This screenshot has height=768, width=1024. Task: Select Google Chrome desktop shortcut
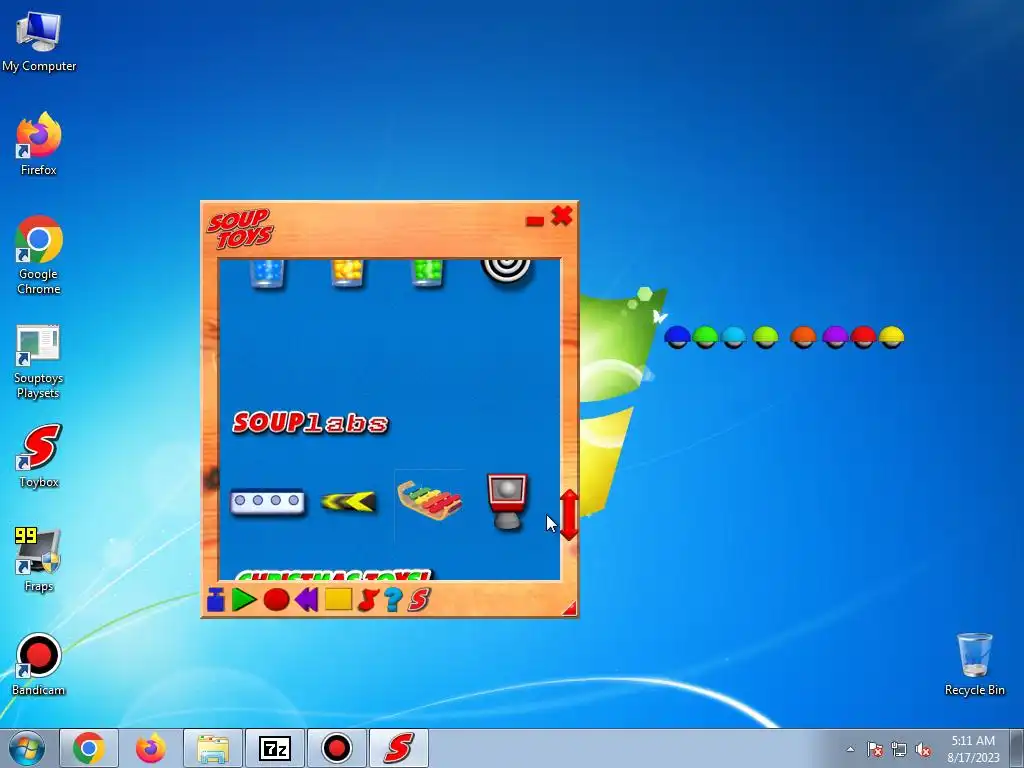click(39, 255)
